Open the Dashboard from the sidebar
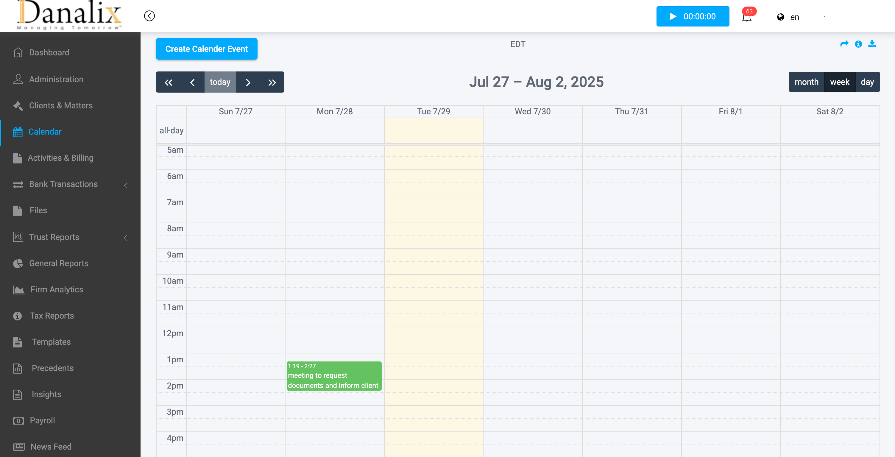The width and height of the screenshot is (895, 457). pyautogui.click(x=49, y=52)
